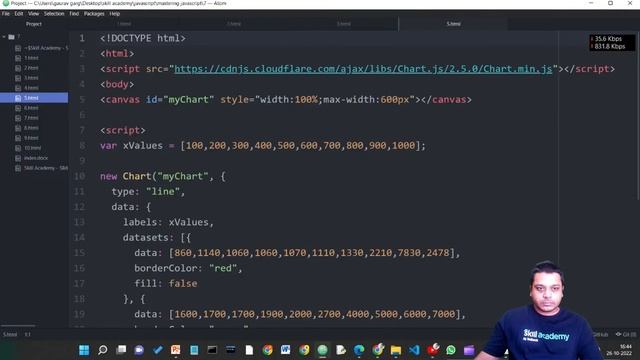Open 9.html in the project tree
The image size is (640, 360).
31,138
